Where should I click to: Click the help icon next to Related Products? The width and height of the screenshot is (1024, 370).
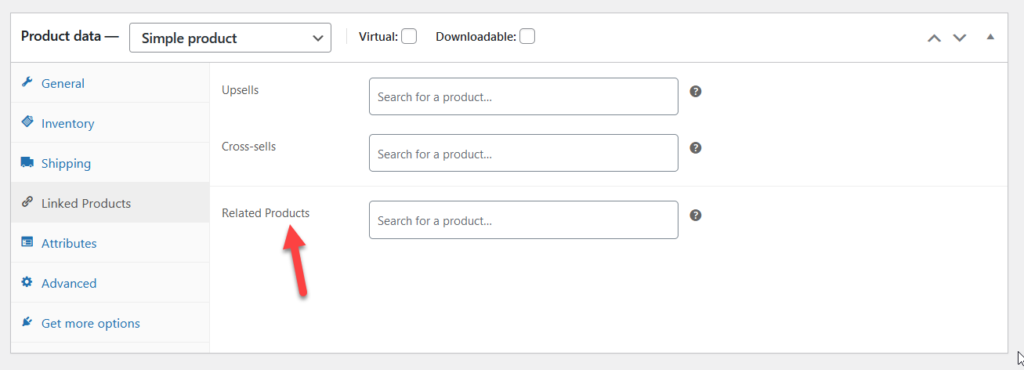(x=696, y=215)
